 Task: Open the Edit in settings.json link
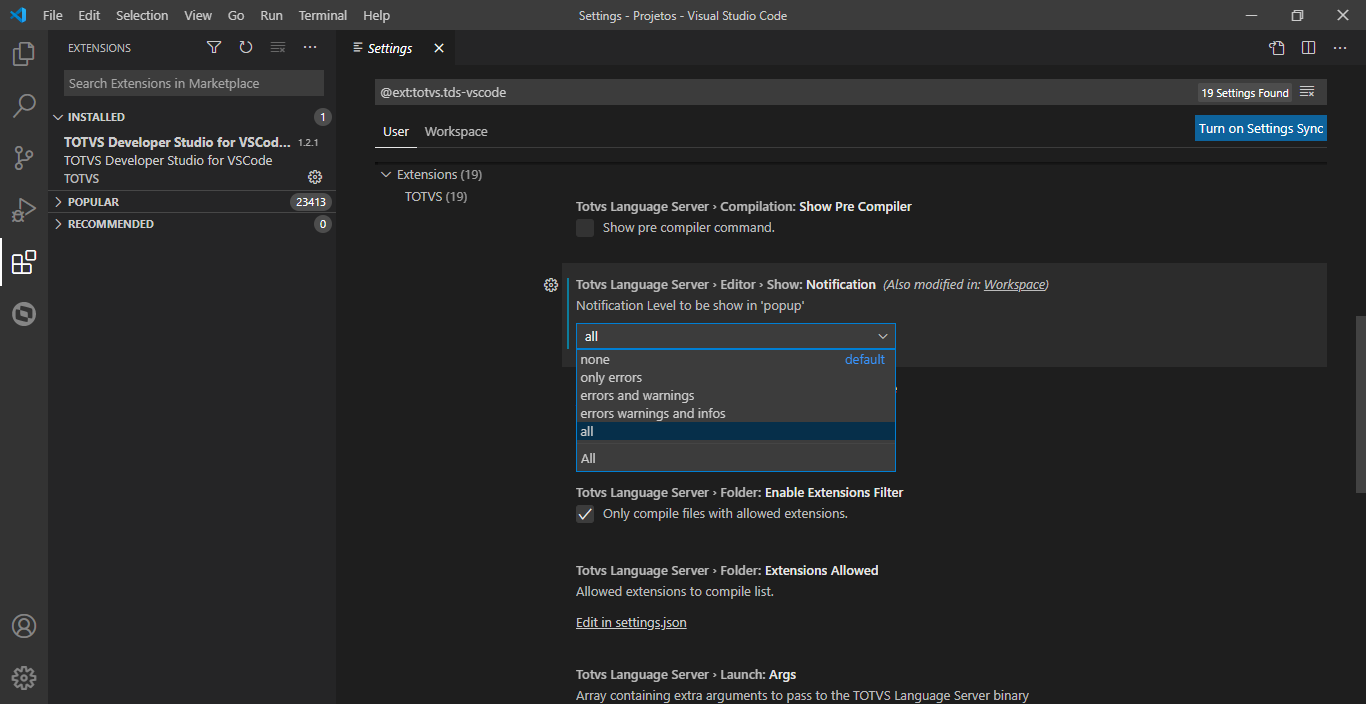(x=631, y=622)
